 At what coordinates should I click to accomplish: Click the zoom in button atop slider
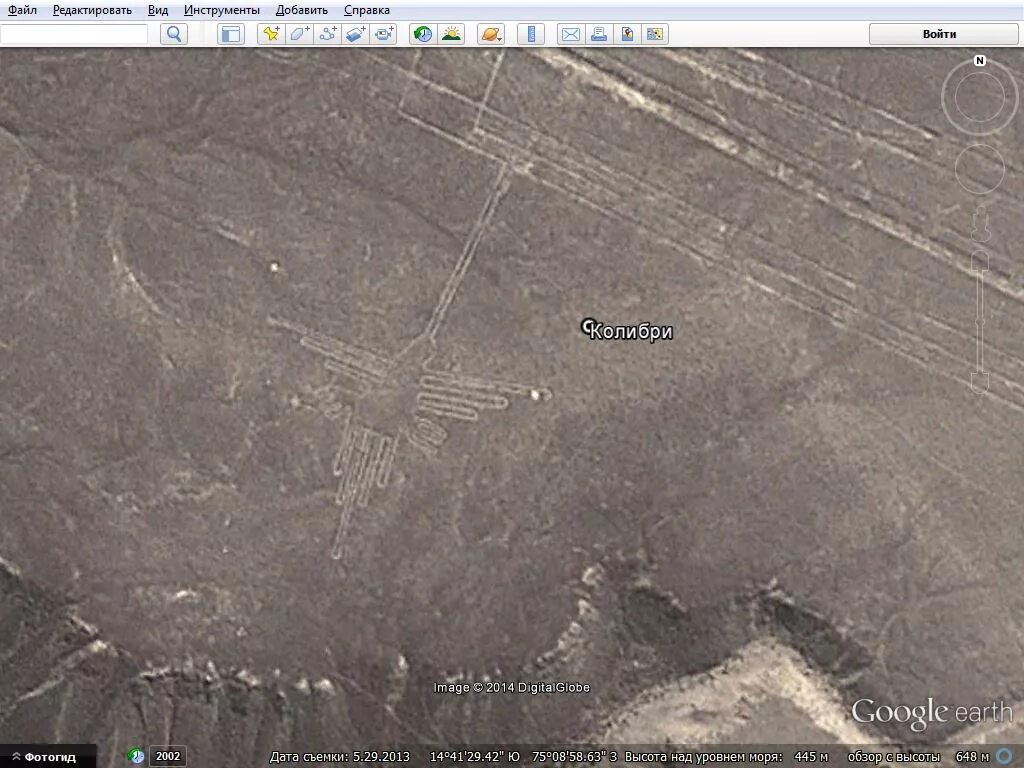980,261
